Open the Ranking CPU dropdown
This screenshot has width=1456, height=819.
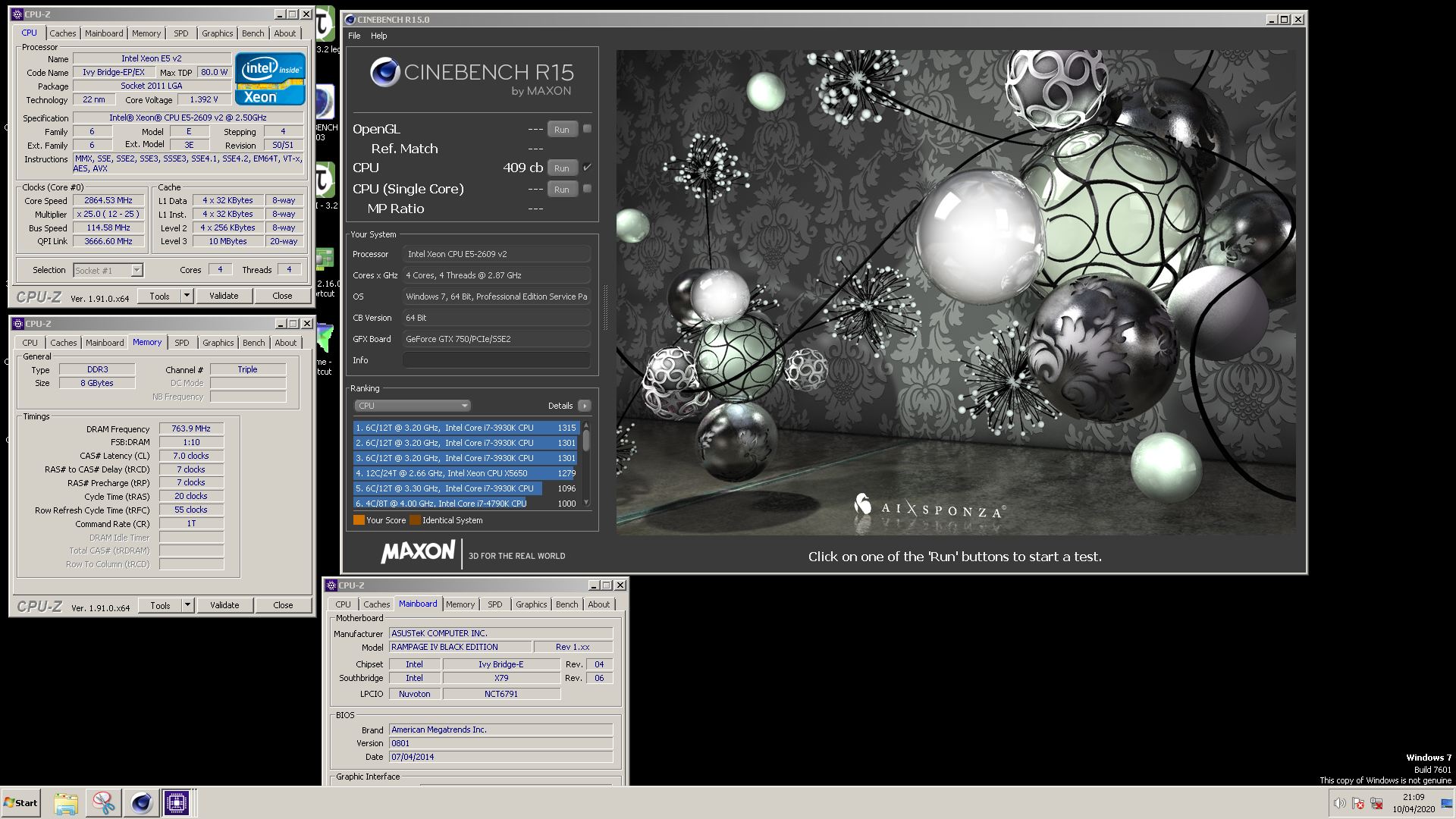point(413,406)
